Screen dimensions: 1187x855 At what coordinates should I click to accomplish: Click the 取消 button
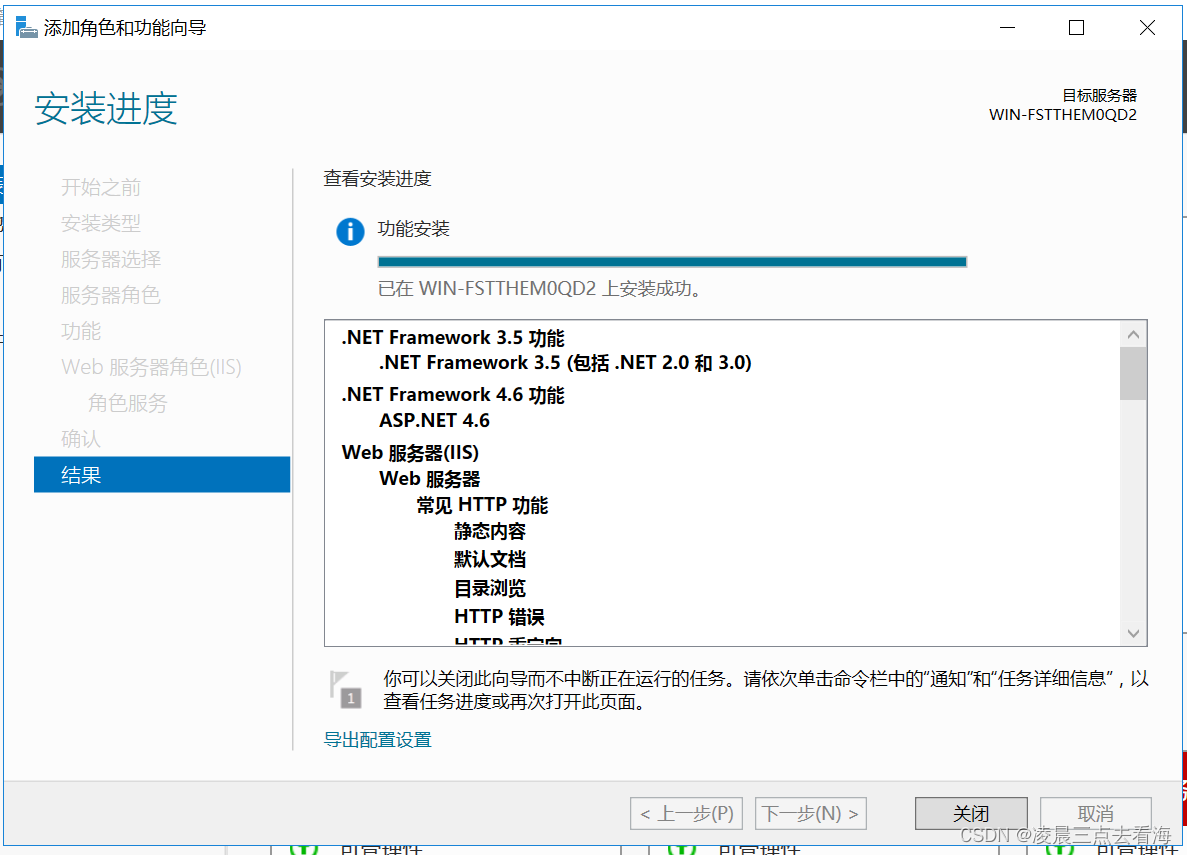point(1095,813)
